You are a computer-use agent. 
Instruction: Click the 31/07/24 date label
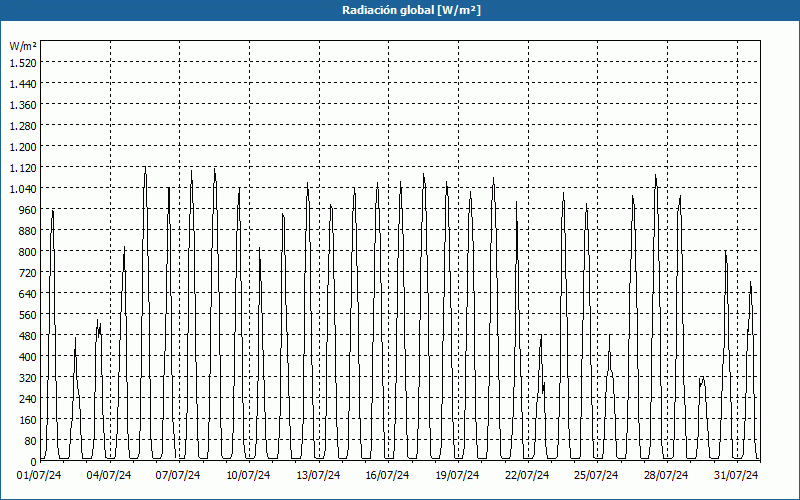coord(736,476)
